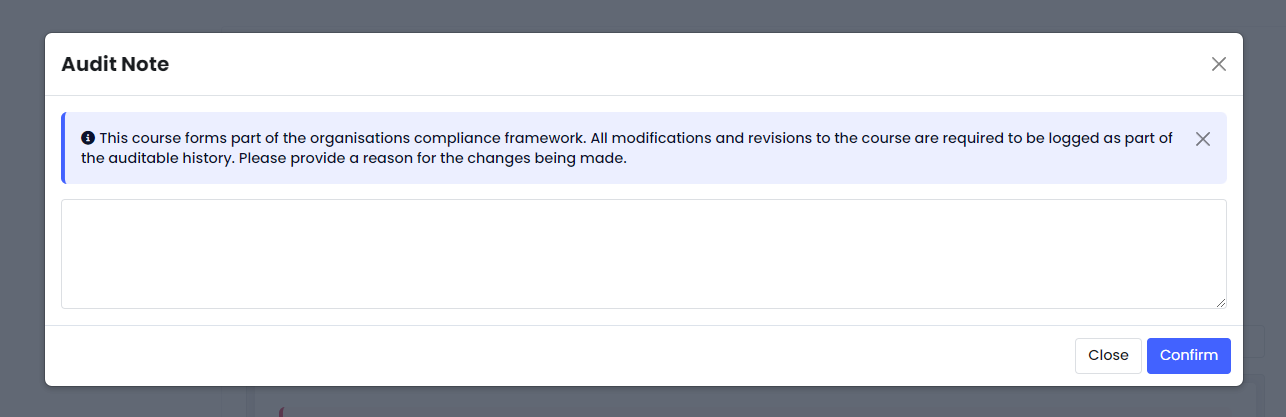This screenshot has height=417, width=1286.
Task: Click the X at the alert banner's right
Action: coord(1203,139)
